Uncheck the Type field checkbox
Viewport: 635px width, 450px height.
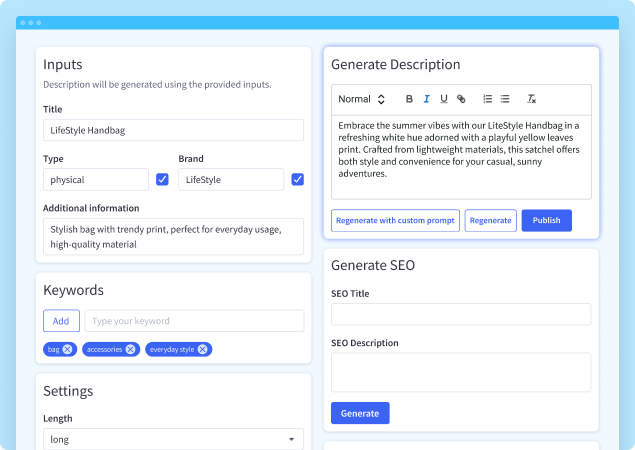163,180
